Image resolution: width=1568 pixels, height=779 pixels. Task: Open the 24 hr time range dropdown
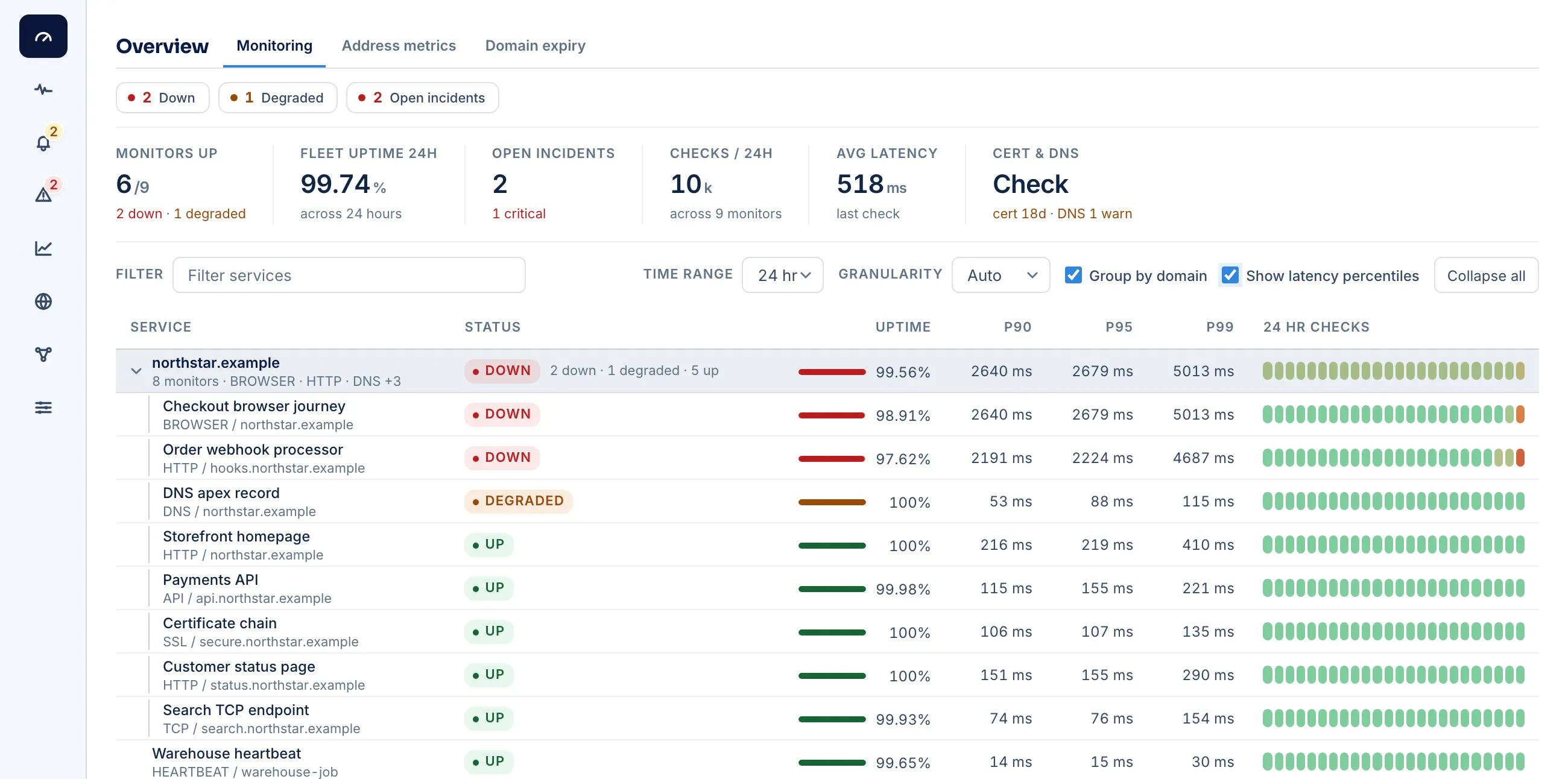783,275
